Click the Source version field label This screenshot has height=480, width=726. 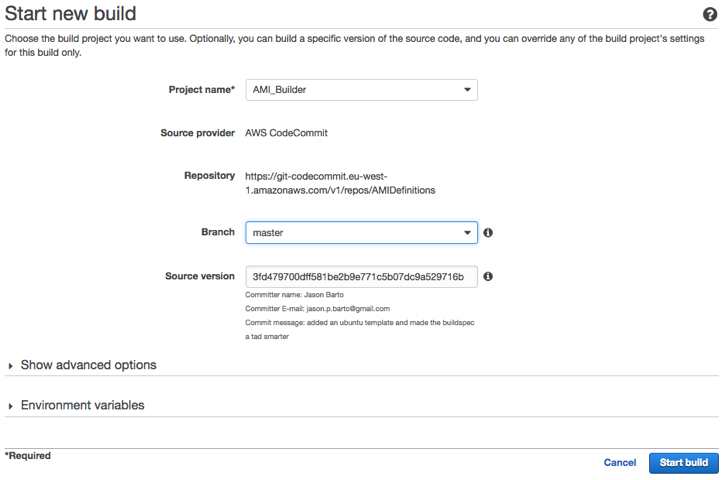coord(199,276)
